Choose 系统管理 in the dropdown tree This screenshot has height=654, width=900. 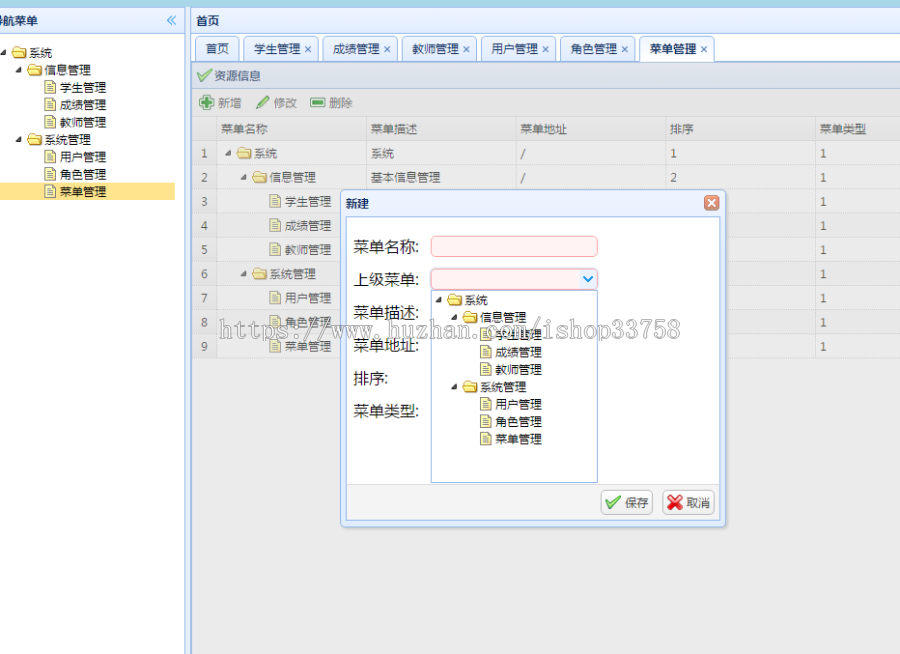click(503, 387)
